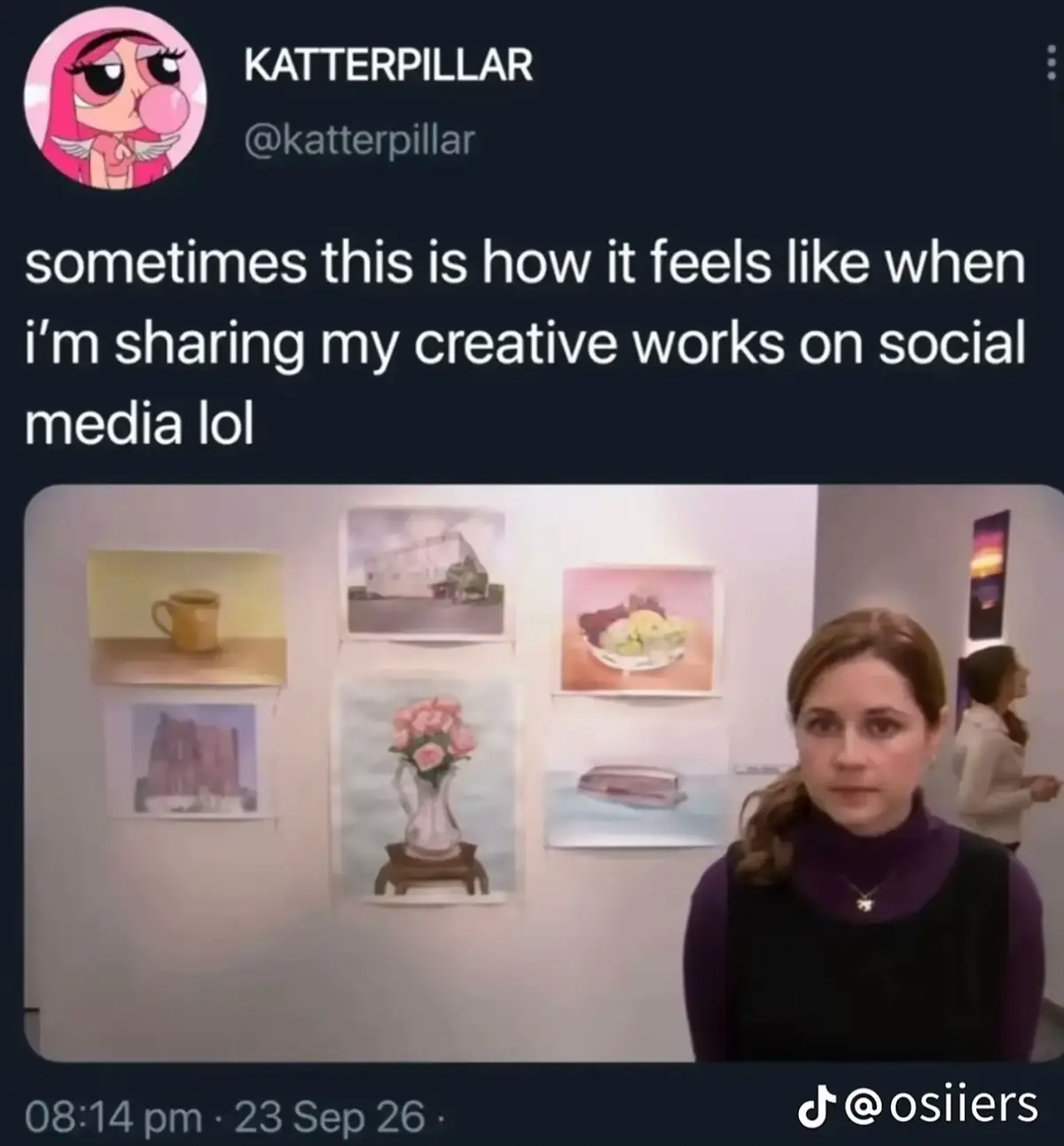Viewport: 1064px width, 1146px height.
Task: Click the office building painting at top
Action: pos(427,572)
